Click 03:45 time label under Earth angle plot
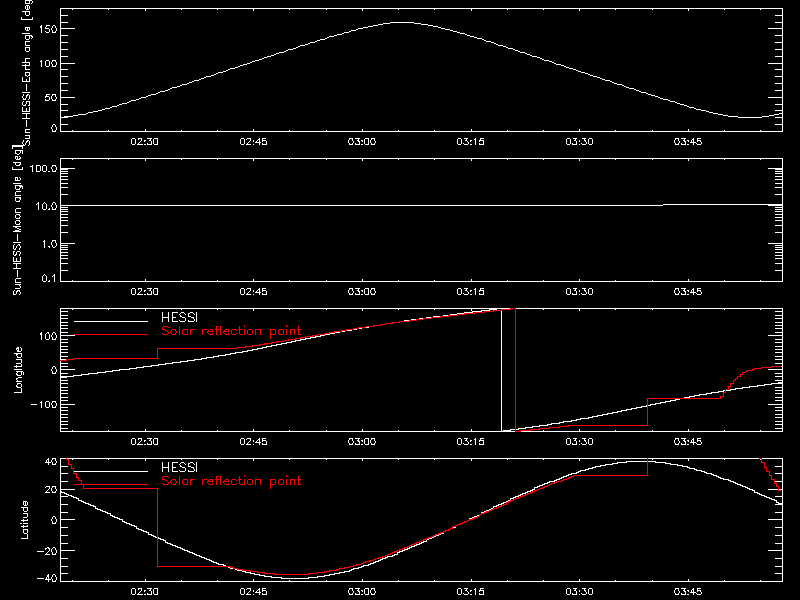Viewport: 800px width, 600px height. 688,141
